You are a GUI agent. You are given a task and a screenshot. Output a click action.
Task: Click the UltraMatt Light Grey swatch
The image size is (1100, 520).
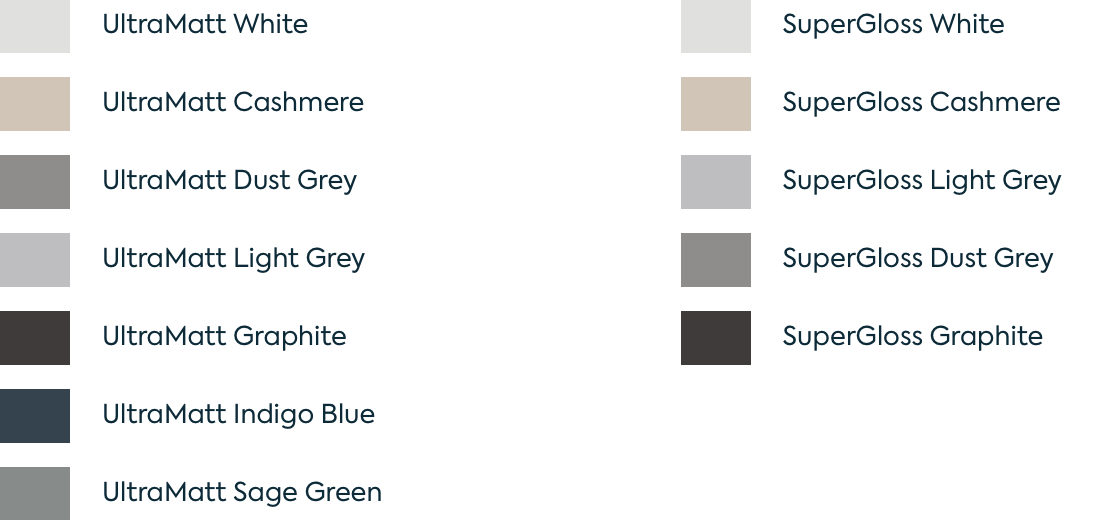(35, 260)
